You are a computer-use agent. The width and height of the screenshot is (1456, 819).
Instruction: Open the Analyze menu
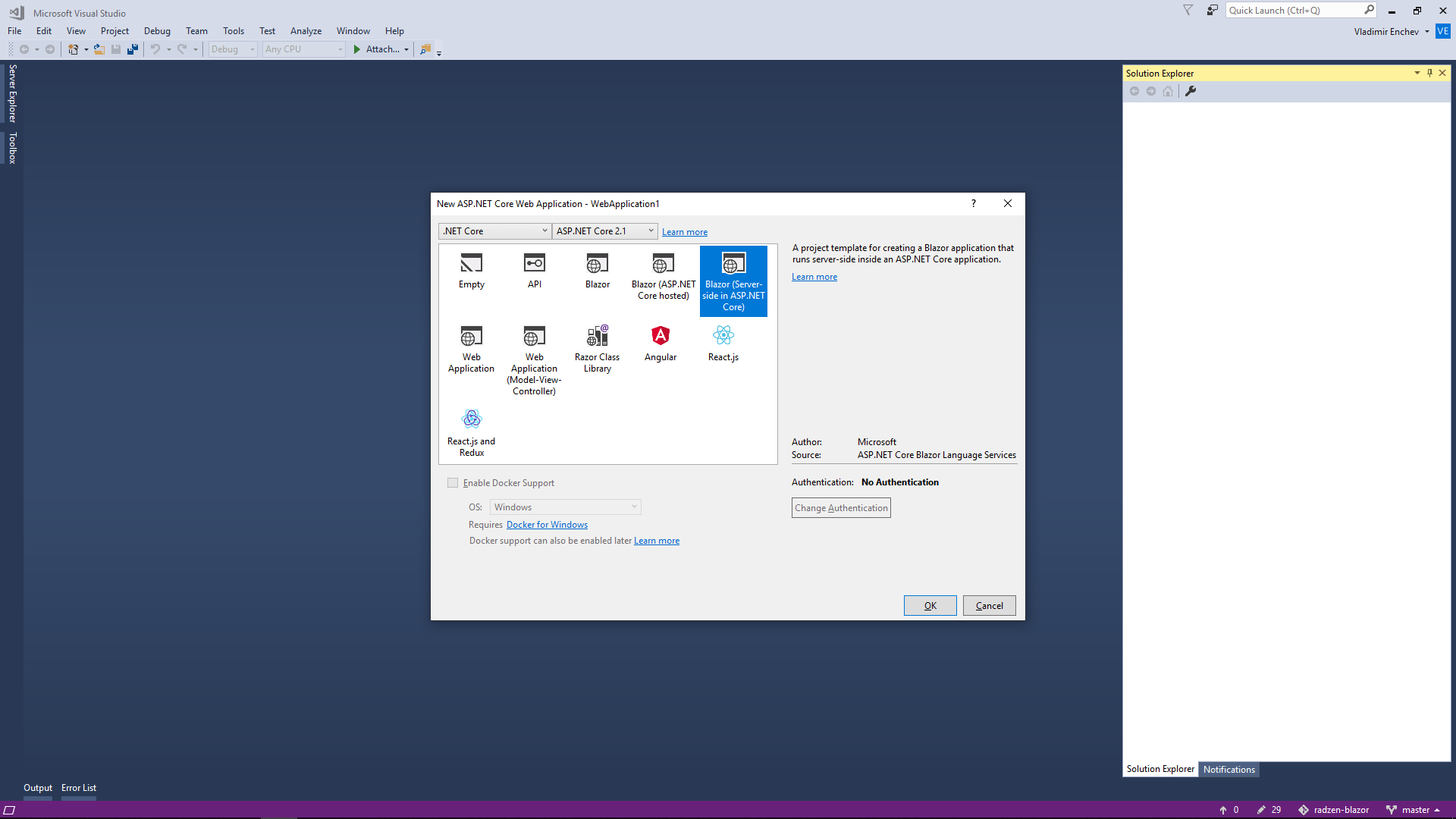coord(306,31)
